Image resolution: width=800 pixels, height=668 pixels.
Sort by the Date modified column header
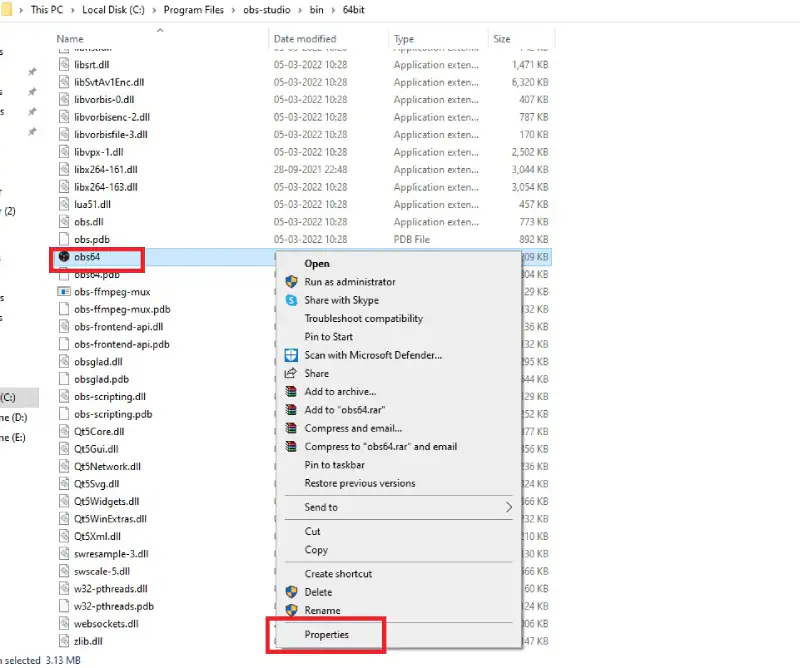[x=305, y=39]
